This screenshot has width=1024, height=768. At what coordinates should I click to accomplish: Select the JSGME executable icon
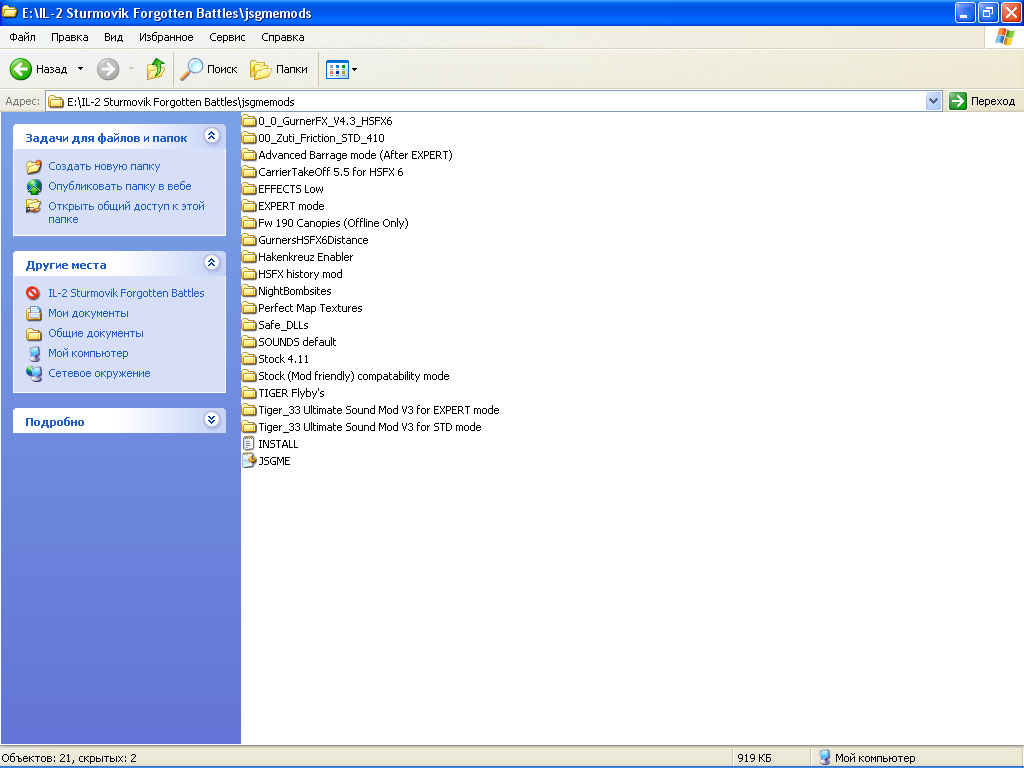click(249, 460)
